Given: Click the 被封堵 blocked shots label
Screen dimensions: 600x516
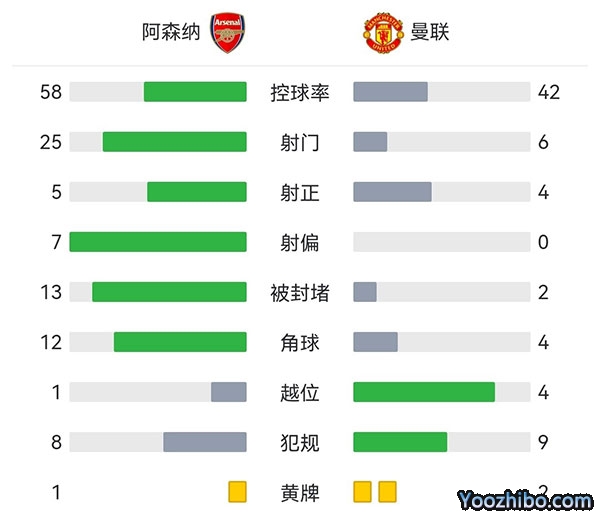Looking at the screenshot, I should [300, 292].
